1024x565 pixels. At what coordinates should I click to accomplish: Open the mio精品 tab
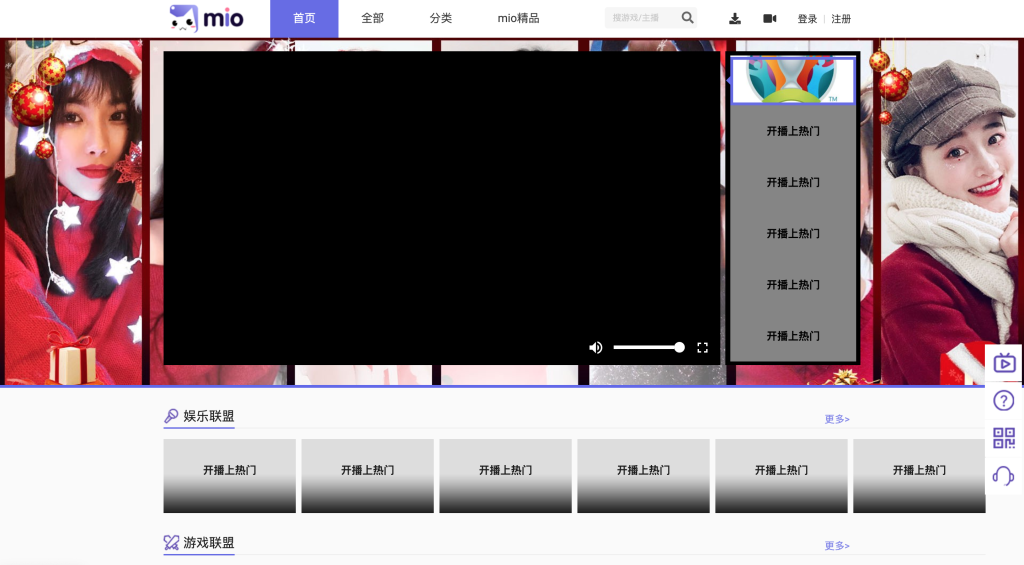(x=519, y=18)
